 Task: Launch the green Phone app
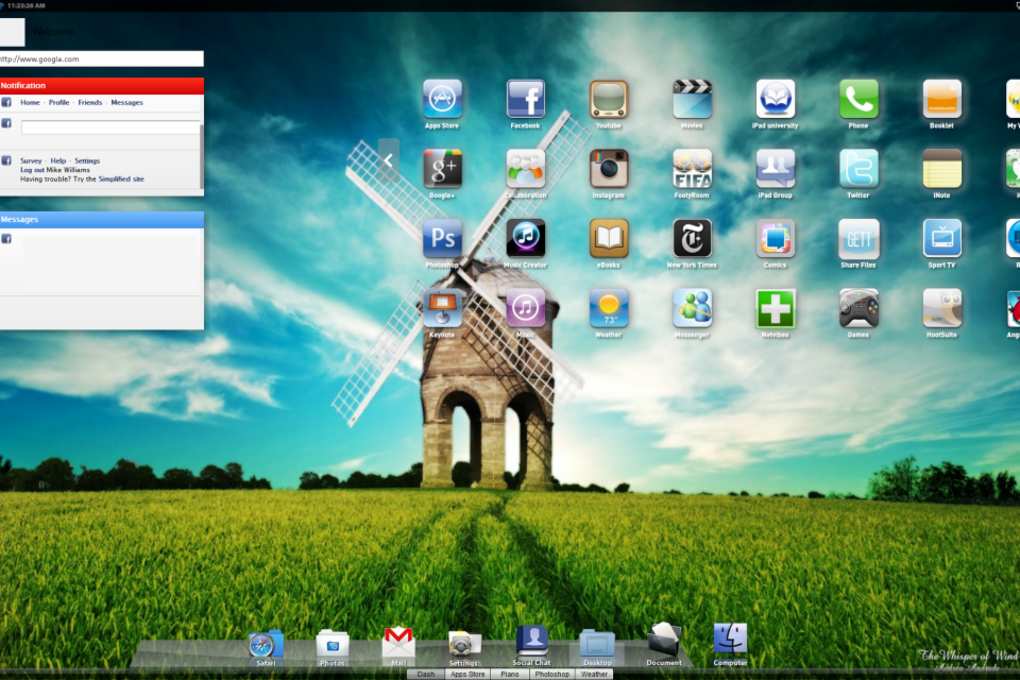pos(859,99)
